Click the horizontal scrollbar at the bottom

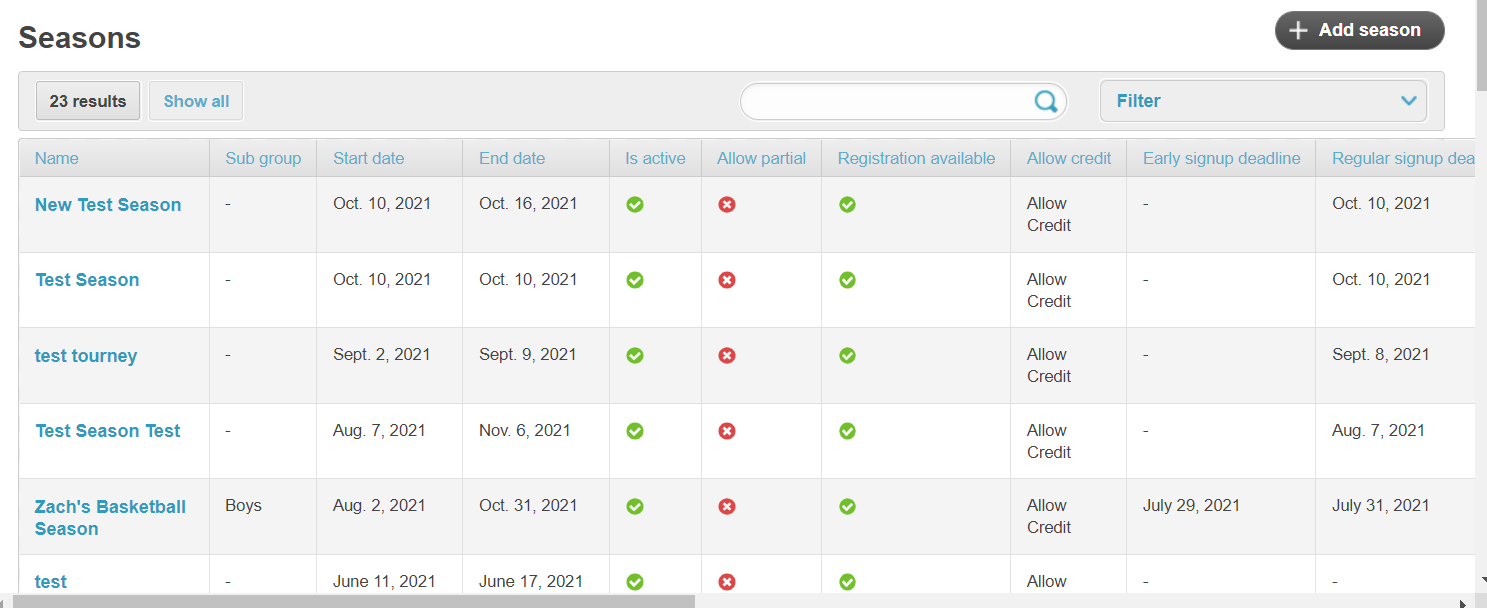click(350, 602)
